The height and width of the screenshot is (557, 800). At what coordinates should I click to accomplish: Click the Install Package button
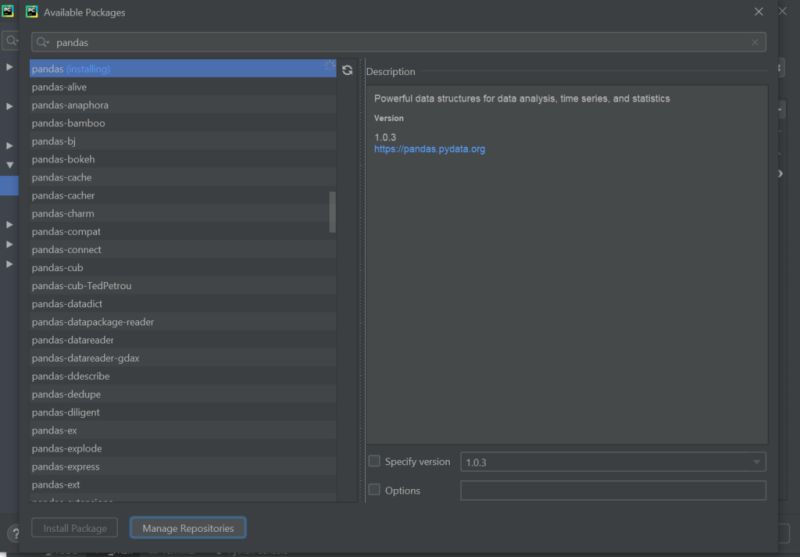[74, 528]
